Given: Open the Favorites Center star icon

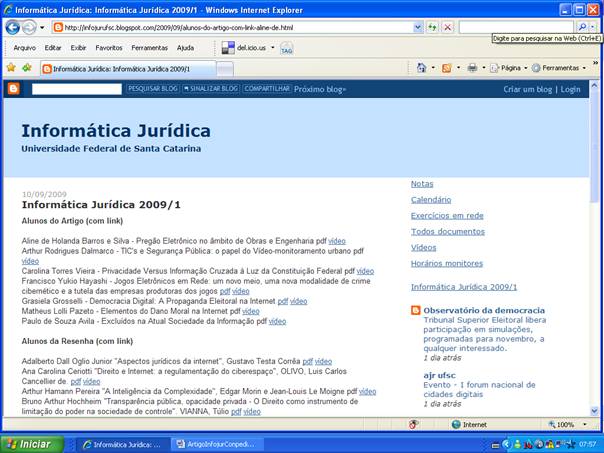Looking at the screenshot, I should click(x=11, y=68).
